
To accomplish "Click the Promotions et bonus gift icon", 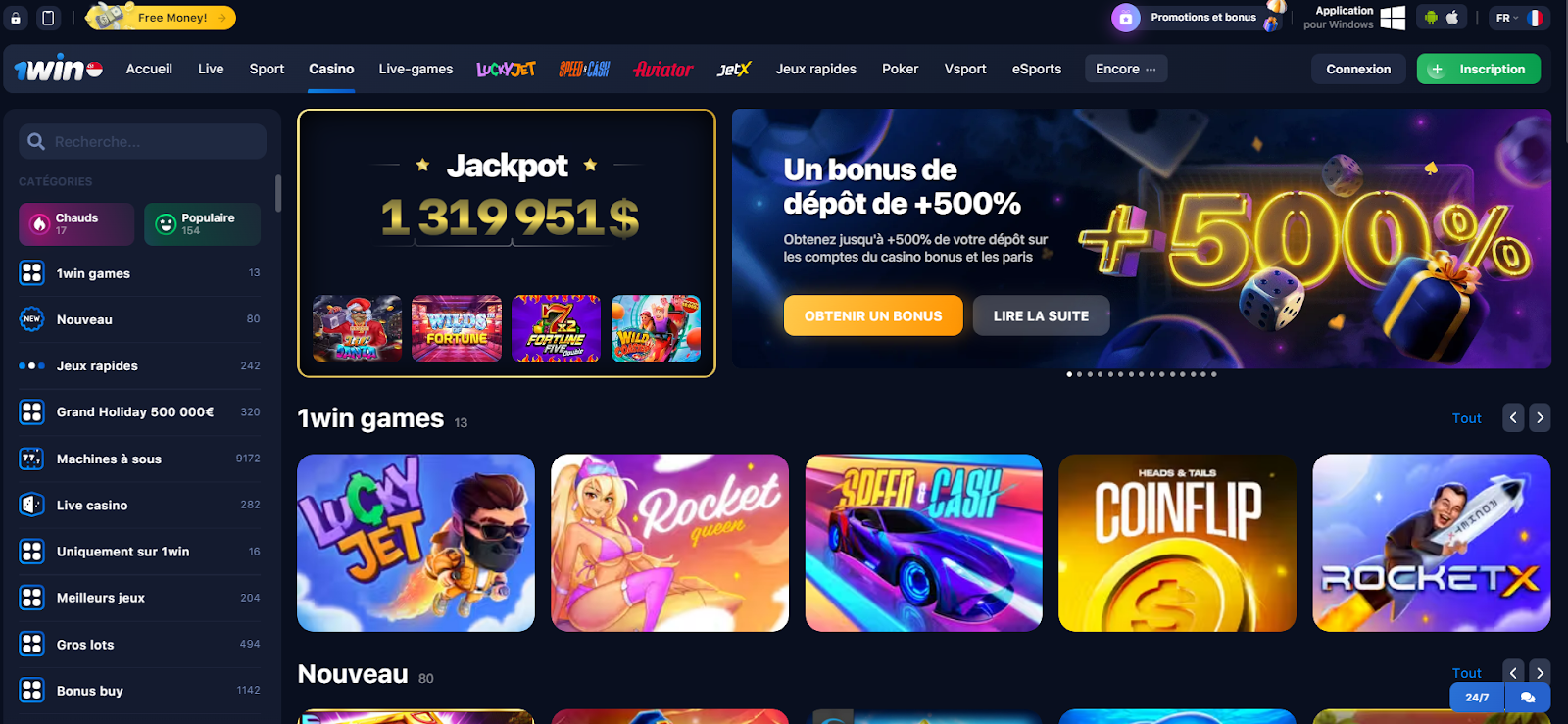I will (1126, 18).
